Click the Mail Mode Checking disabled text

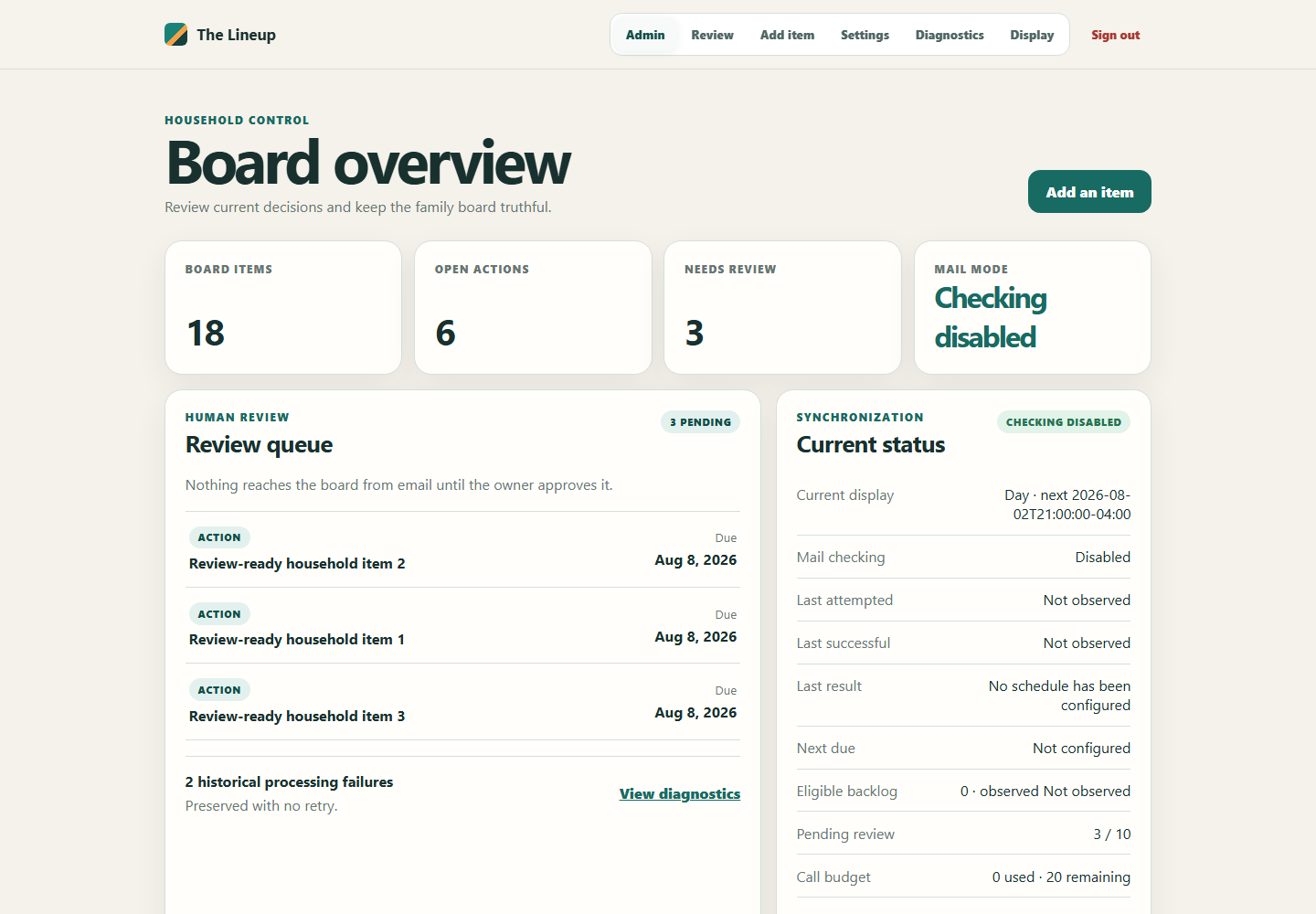991,317
